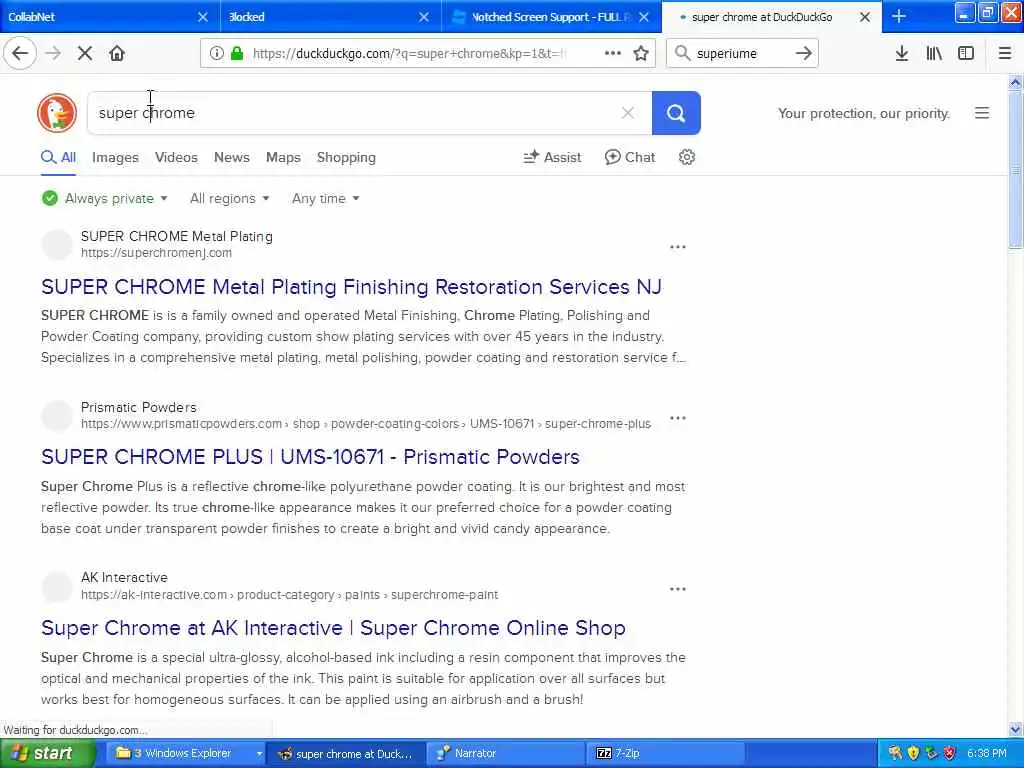Open Narrator from the taskbar
This screenshot has height=768, width=1024.
(x=506, y=754)
